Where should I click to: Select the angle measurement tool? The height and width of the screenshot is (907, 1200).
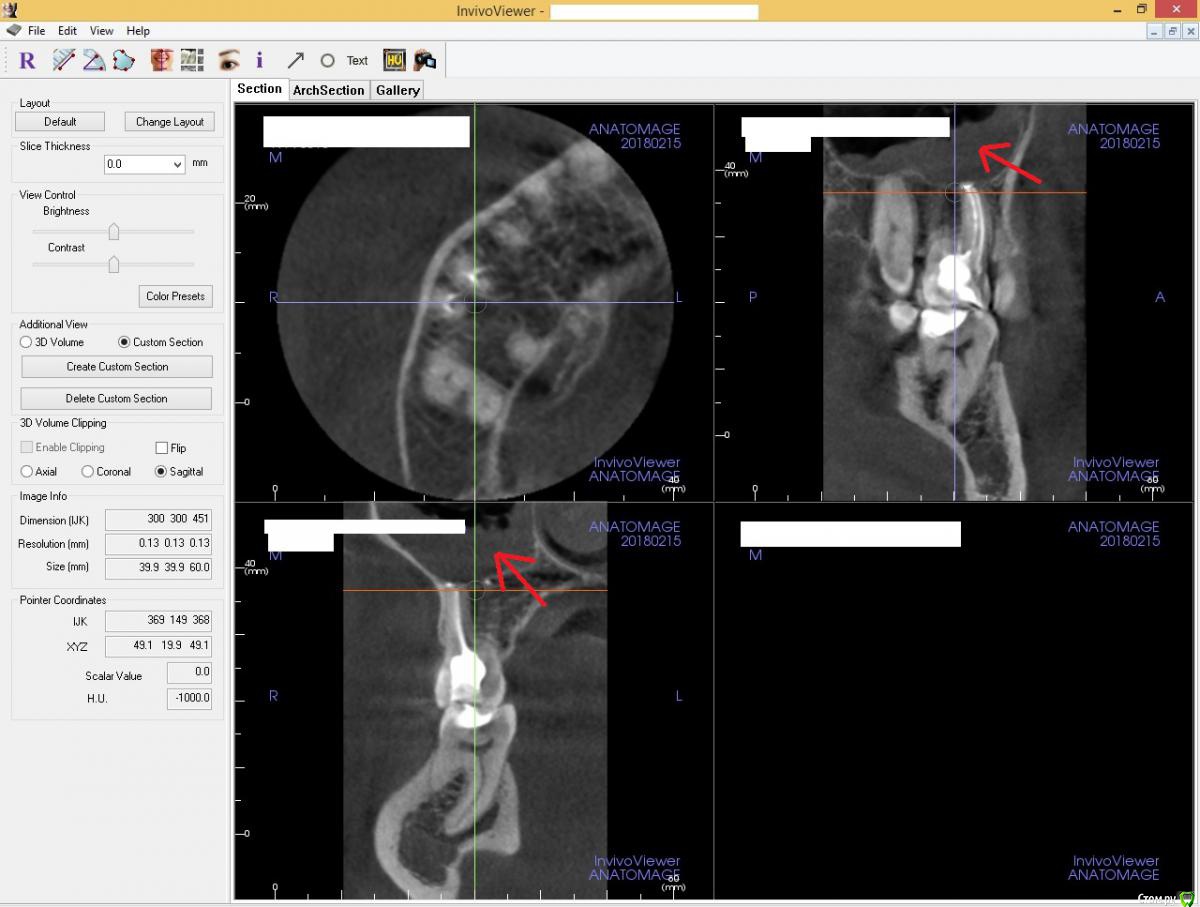click(x=94, y=61)
